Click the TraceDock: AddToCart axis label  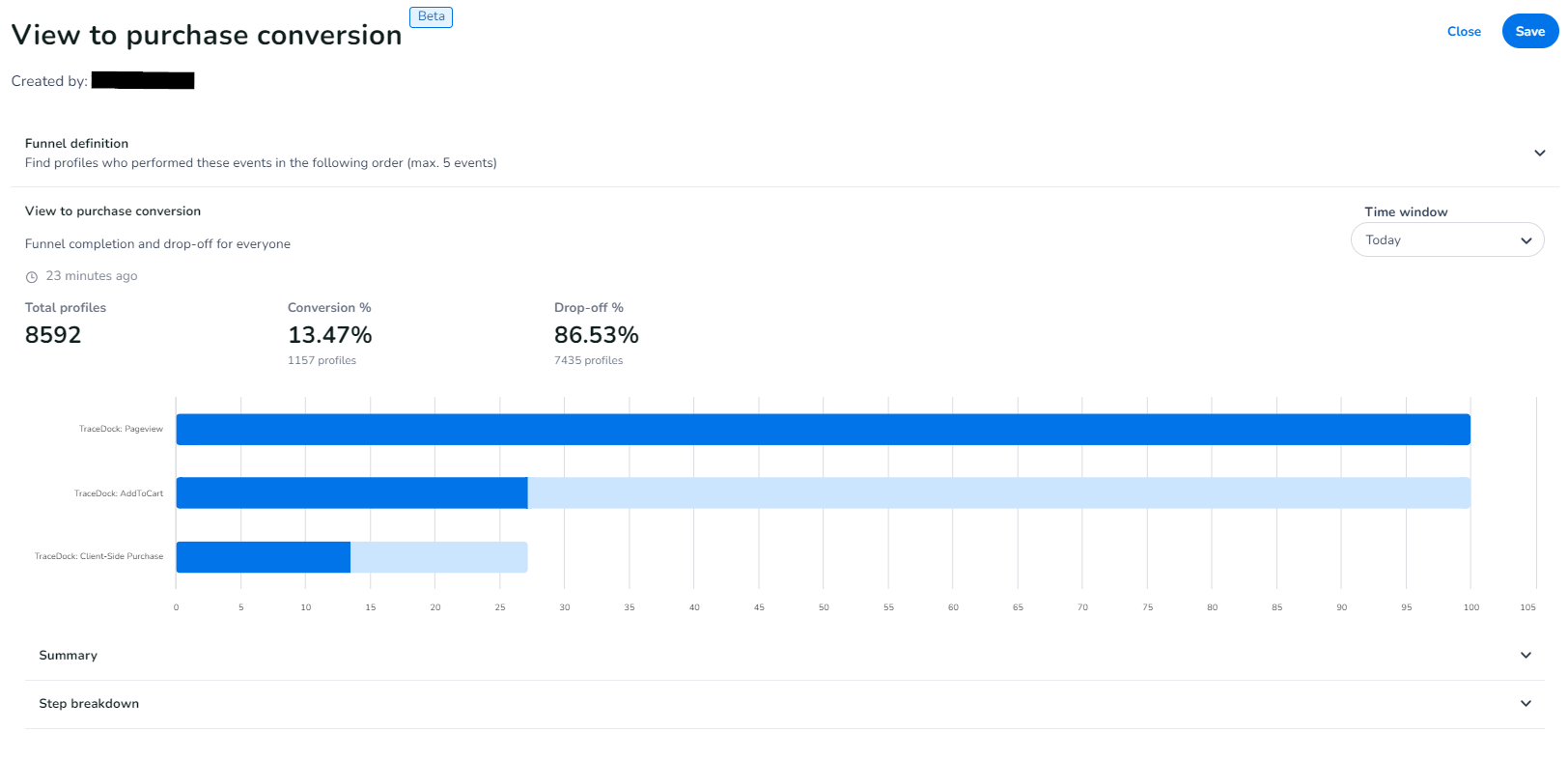click(119, 493)
